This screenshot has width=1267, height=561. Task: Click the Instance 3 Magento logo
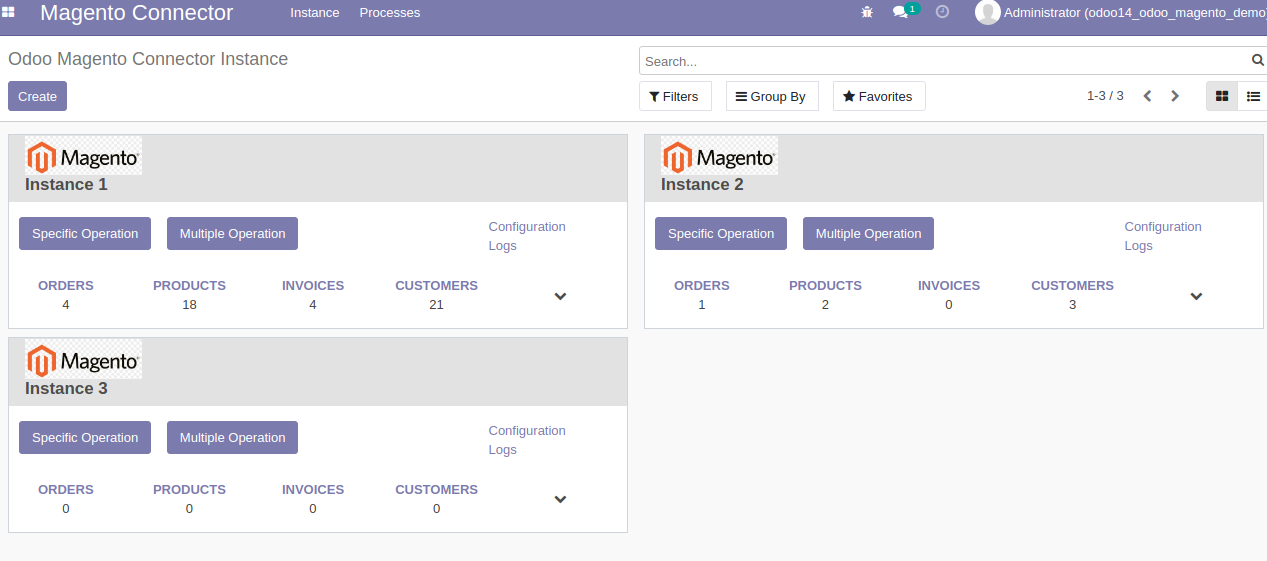(x=83, y=360)
